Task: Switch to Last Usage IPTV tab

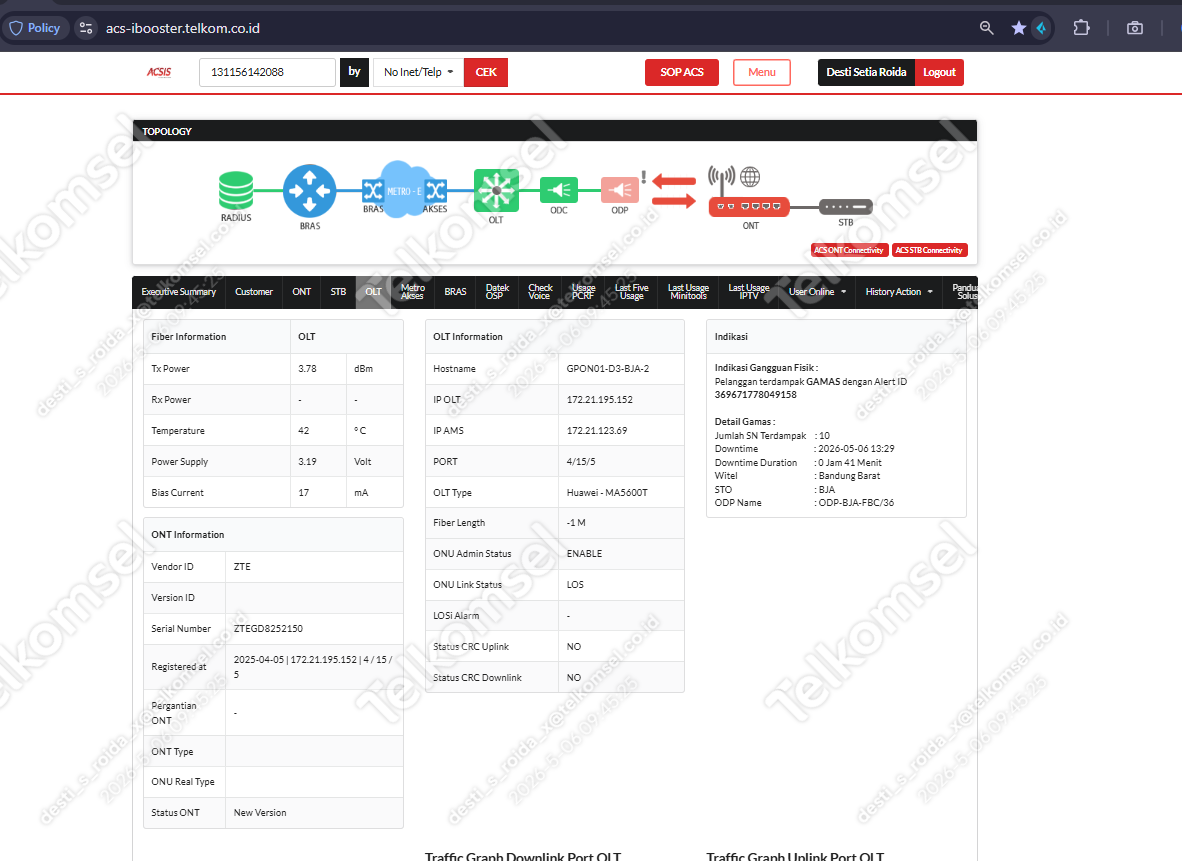Action: click(x=749, y=292)
